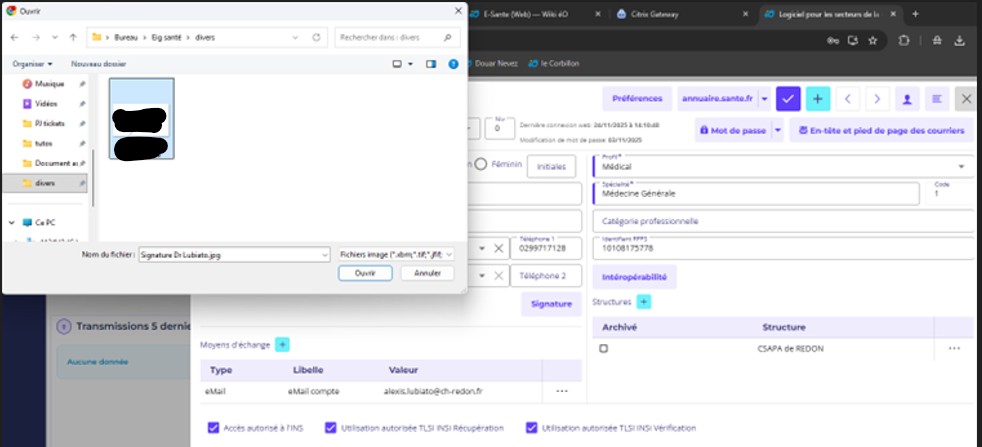Click the Ouvrir button to open file
This screenshot has height=447, width=982.
(x=365, y=273)
